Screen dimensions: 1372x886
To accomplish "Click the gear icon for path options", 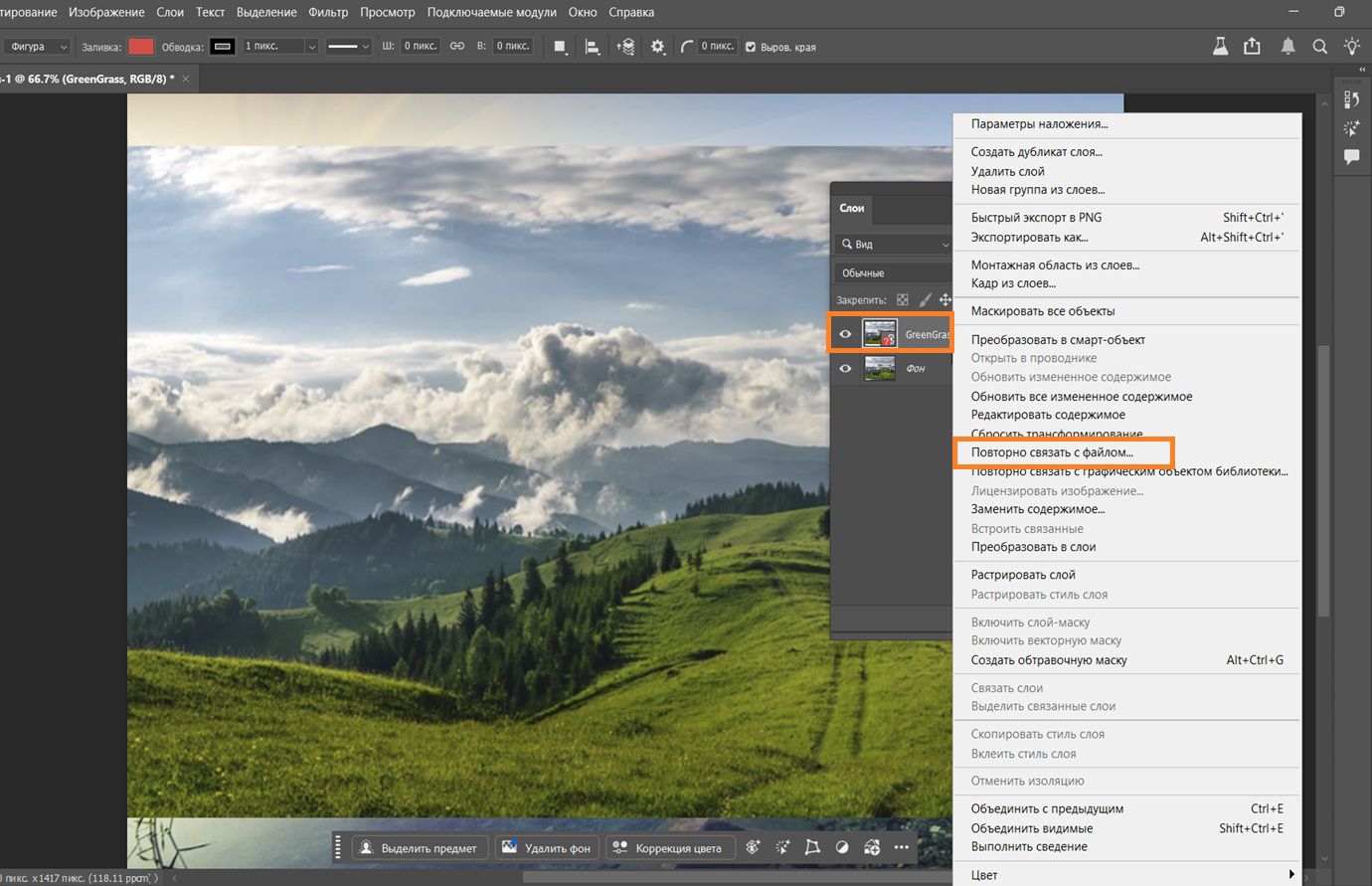I will pos(657,47).
